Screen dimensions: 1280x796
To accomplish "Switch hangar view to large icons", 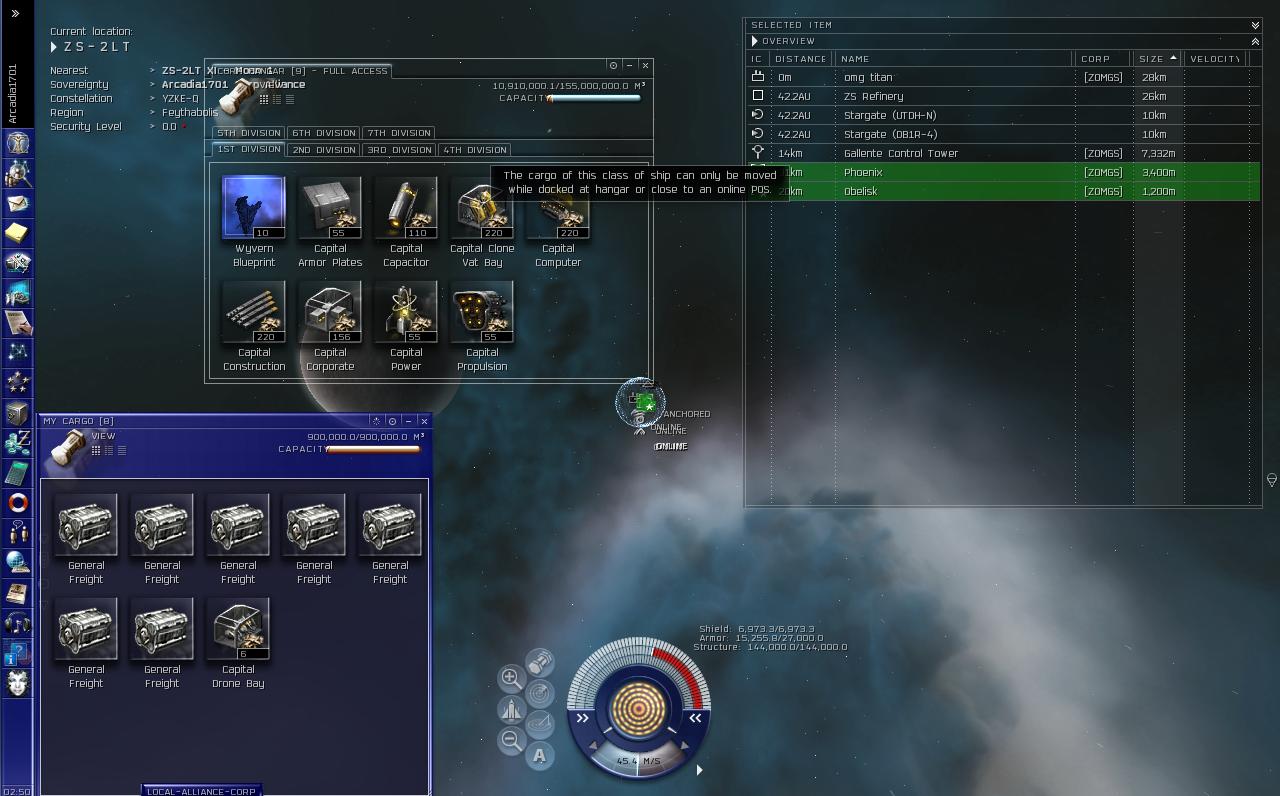I will point(264,99).
